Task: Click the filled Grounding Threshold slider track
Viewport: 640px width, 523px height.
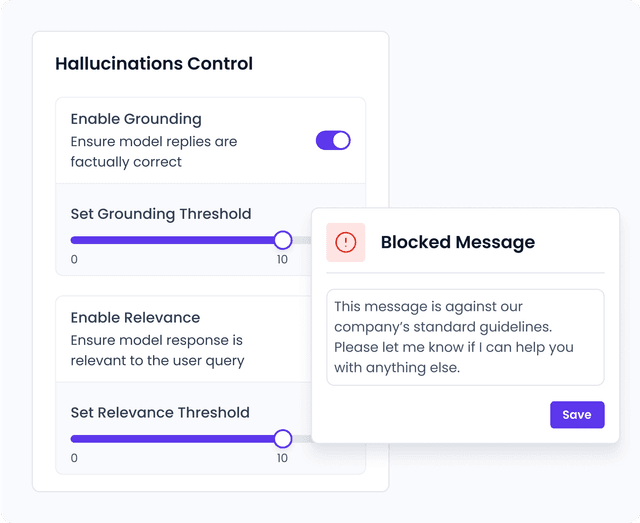Action: (x=175, y=240)
